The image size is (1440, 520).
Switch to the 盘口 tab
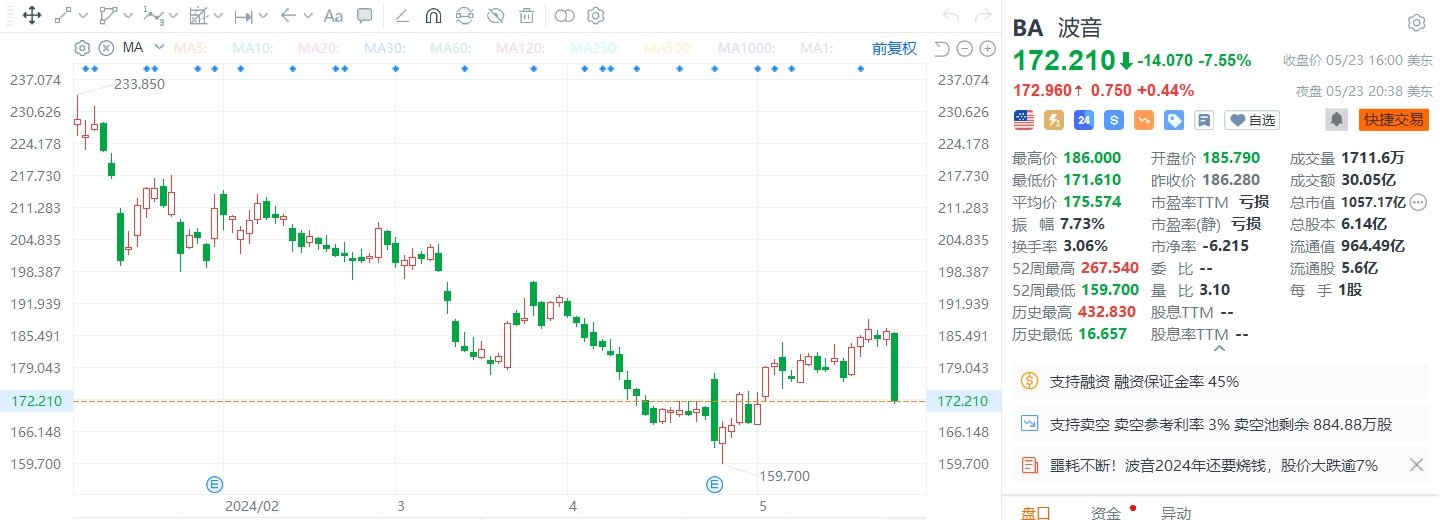[1036, 513]
